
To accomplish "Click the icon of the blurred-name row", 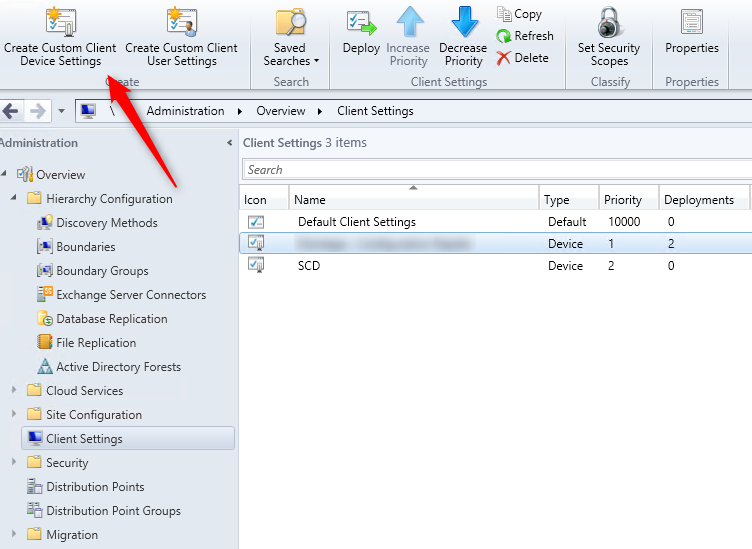I will pyautogui.click(x=256, y=243).
